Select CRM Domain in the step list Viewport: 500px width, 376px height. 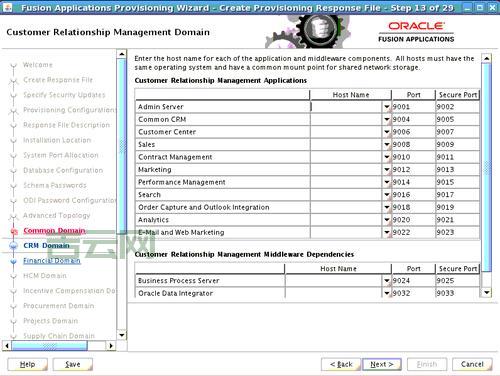coord(46,246)
